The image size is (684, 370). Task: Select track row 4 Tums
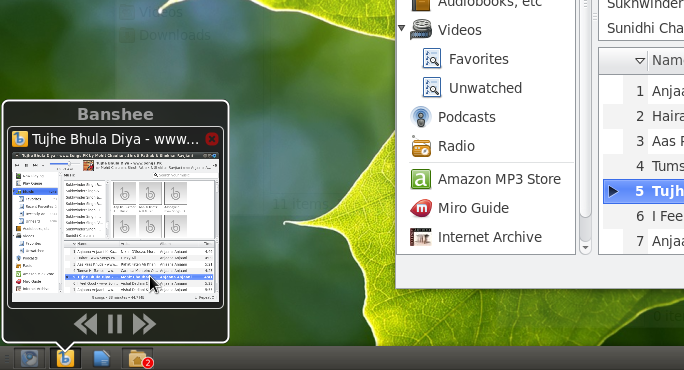coord(643,166)
